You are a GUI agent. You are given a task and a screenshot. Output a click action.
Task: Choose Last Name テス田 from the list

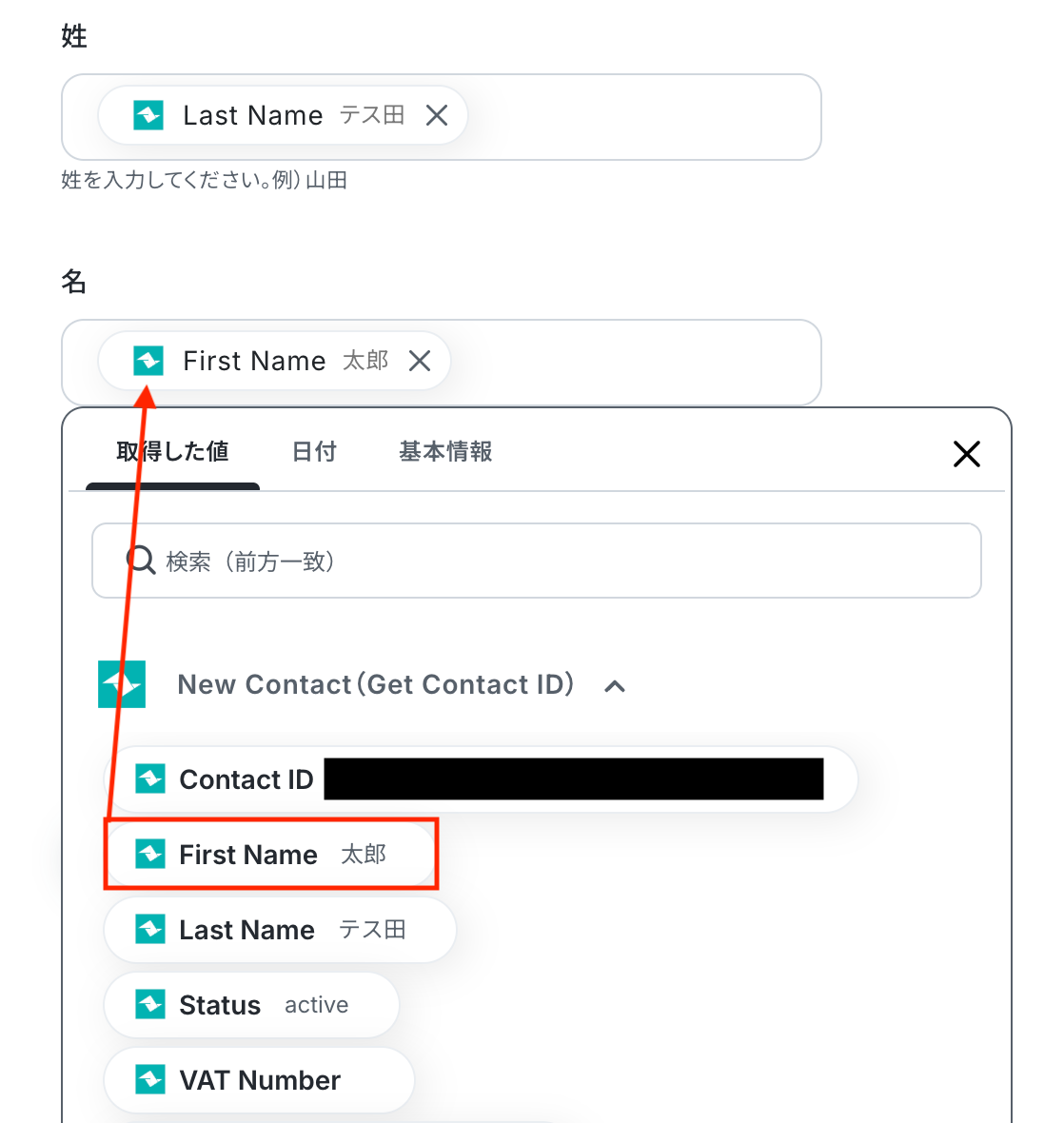280,930
